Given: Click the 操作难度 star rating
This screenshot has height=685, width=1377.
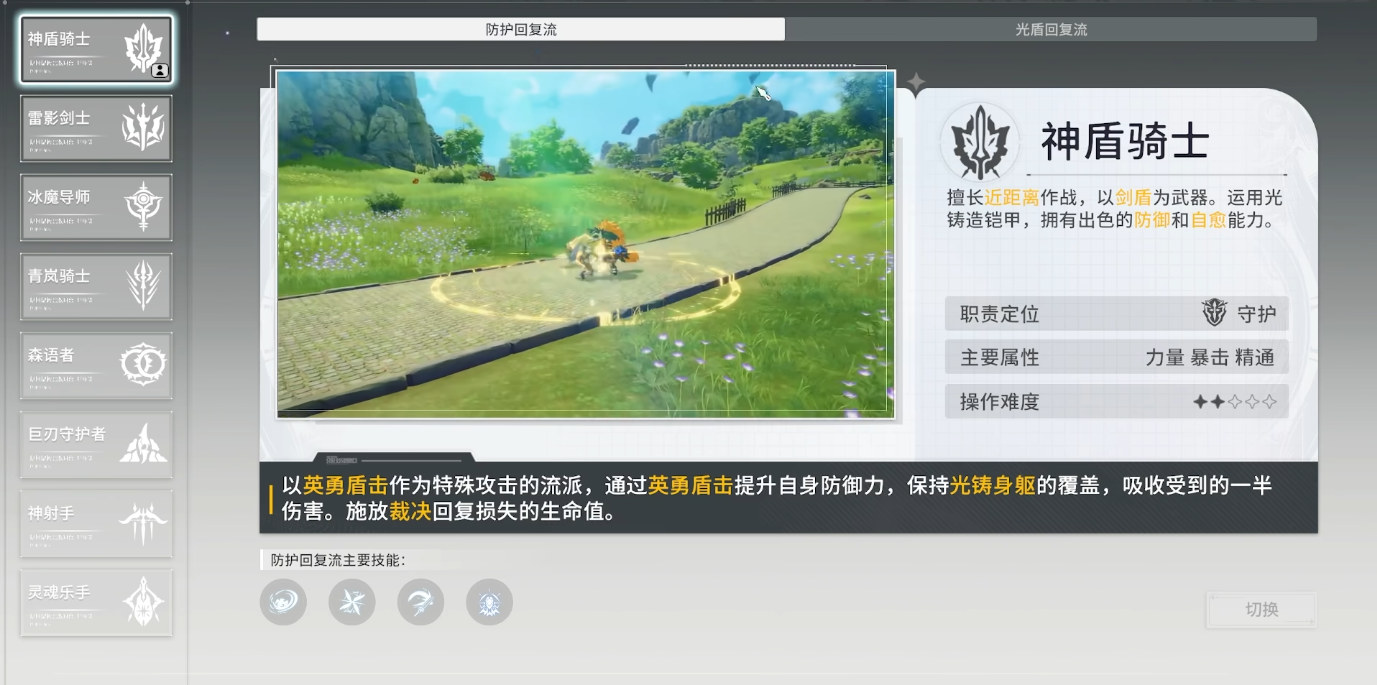Looking at the screenshot, I should [x=1235, y=402].
